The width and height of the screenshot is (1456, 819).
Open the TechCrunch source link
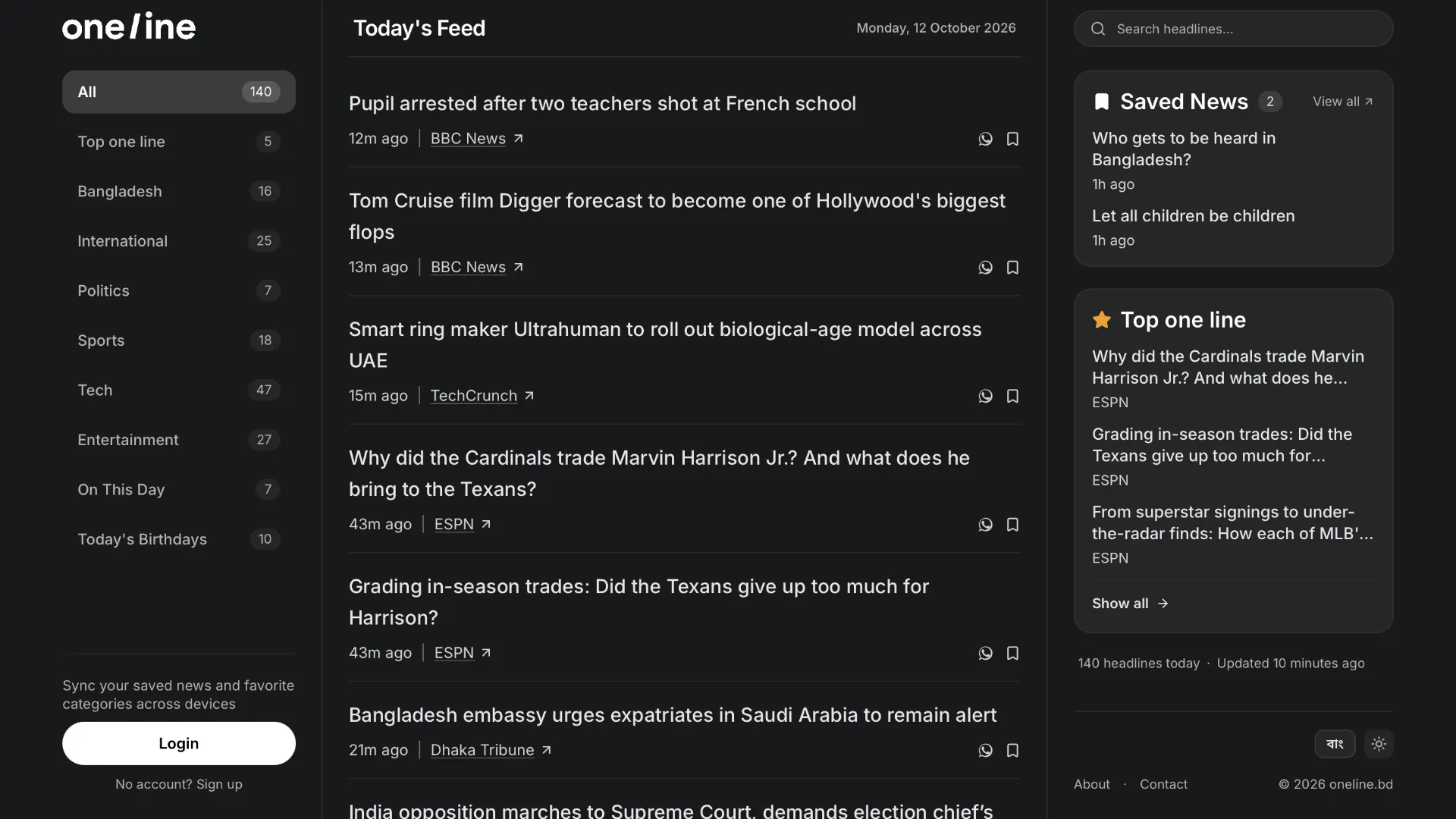[x=482, y=396]
